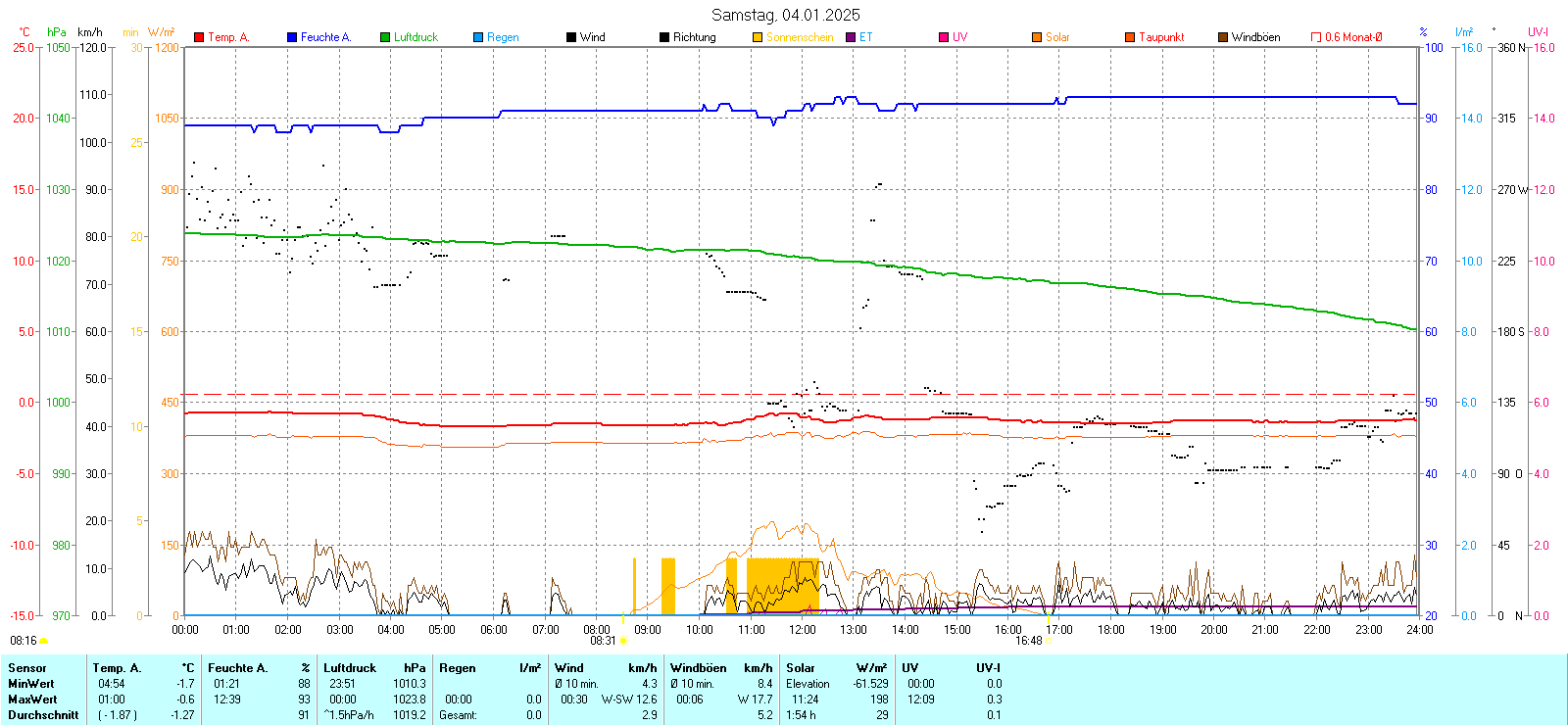The image size is (1568, 725).
Task: Click the yellow Sonnenschein legend square
Action: coord(758,37)
